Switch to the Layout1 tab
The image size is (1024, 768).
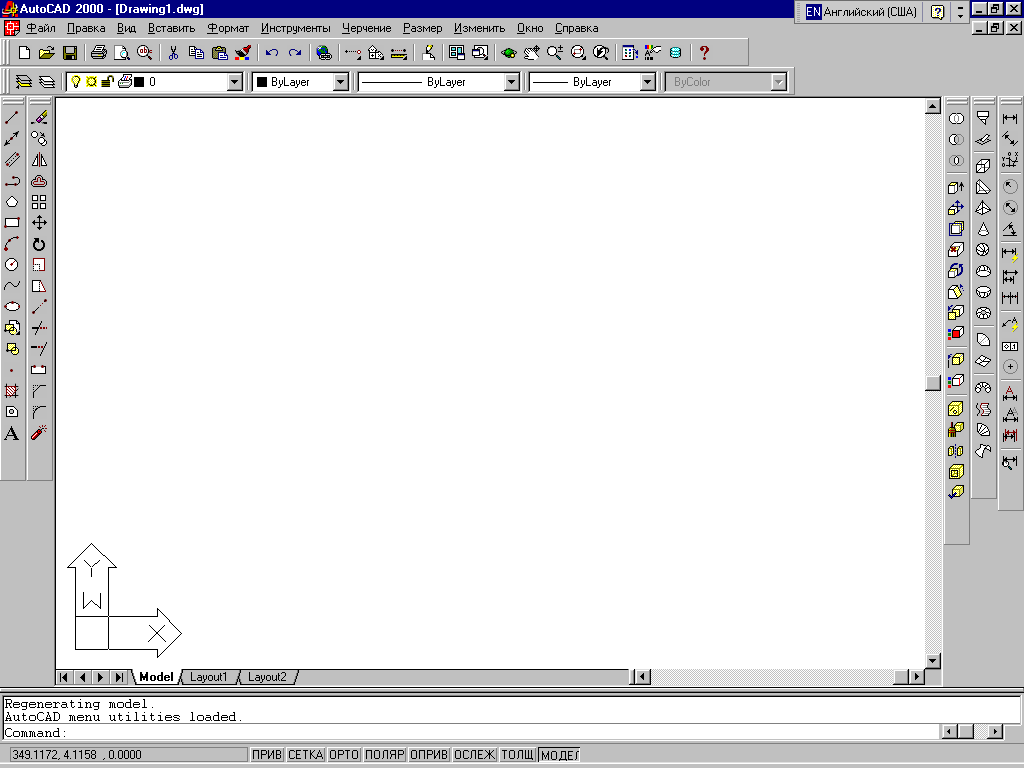pos(208,677)
